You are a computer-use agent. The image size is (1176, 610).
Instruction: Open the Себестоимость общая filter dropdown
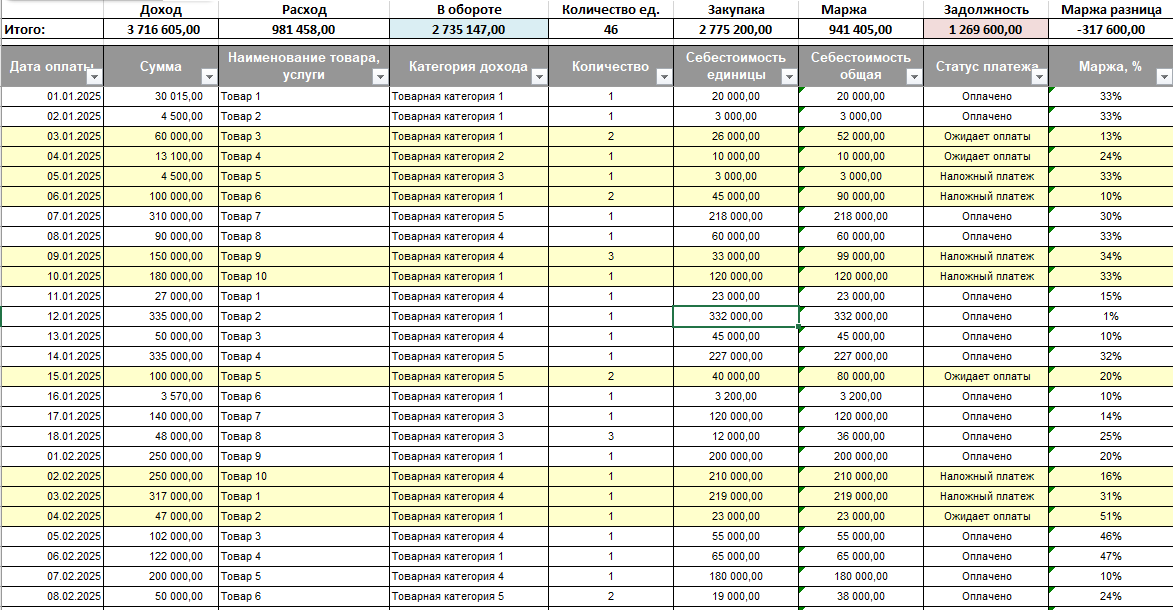(x=914, y=77)
